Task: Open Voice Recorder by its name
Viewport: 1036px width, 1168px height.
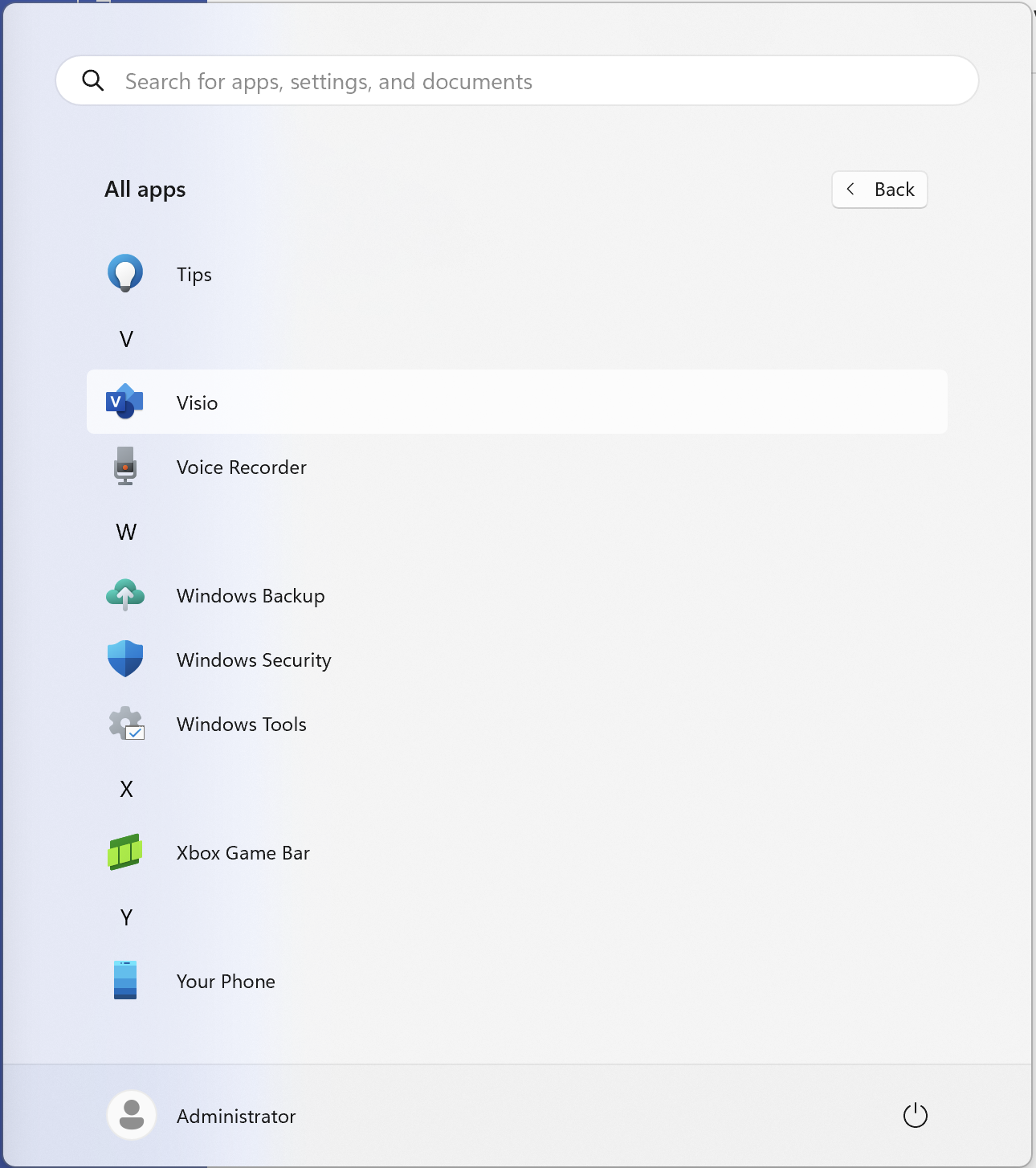Action: [x=242, y=467]
